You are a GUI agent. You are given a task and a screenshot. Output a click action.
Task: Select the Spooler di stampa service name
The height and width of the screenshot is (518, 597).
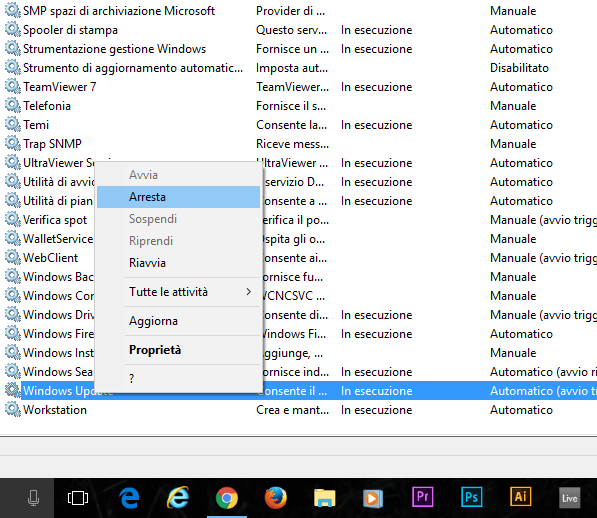point(70,30)
